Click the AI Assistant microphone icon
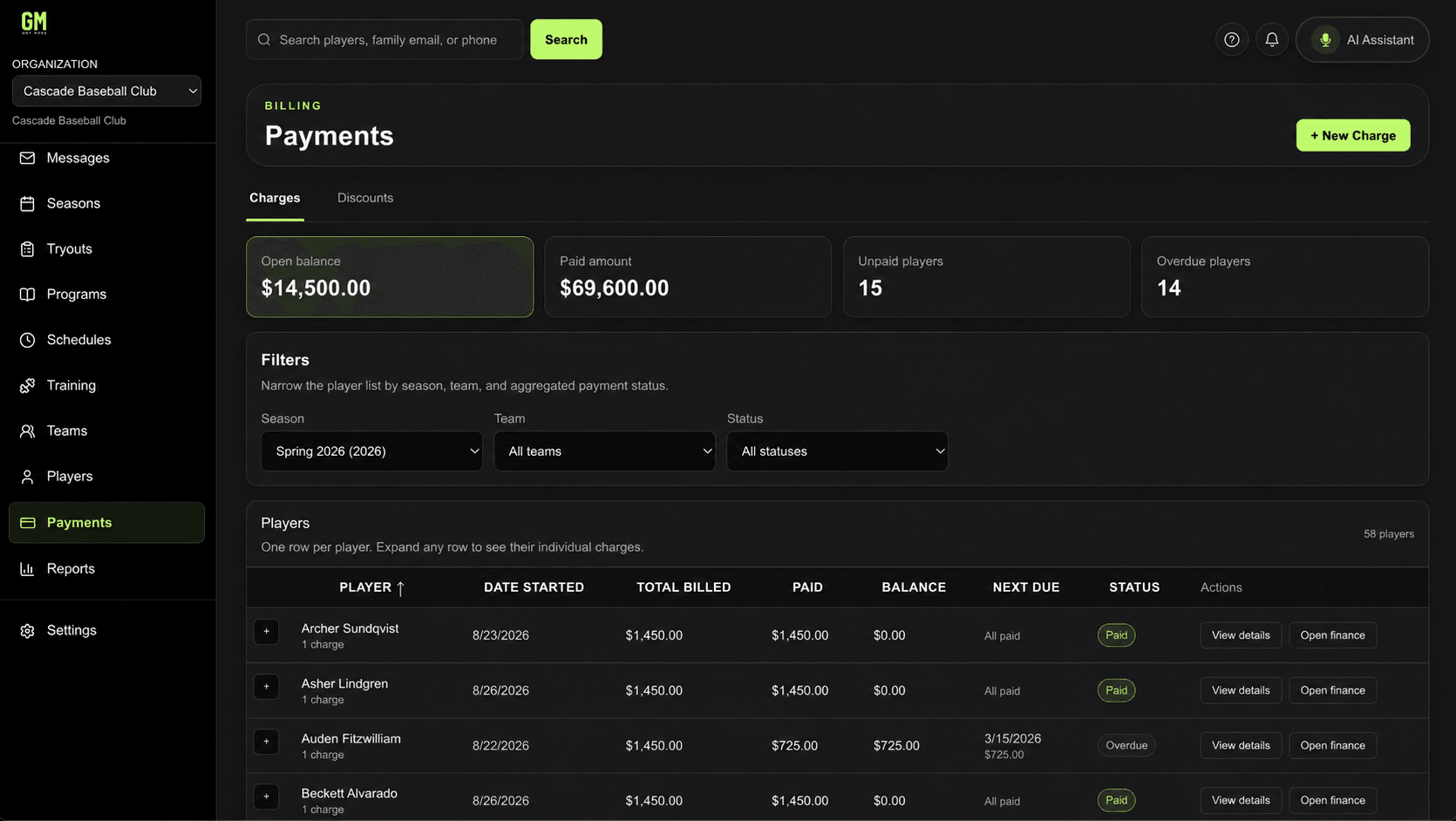The width and height of the screenshot is (1456, 821). pos(1325,39)
